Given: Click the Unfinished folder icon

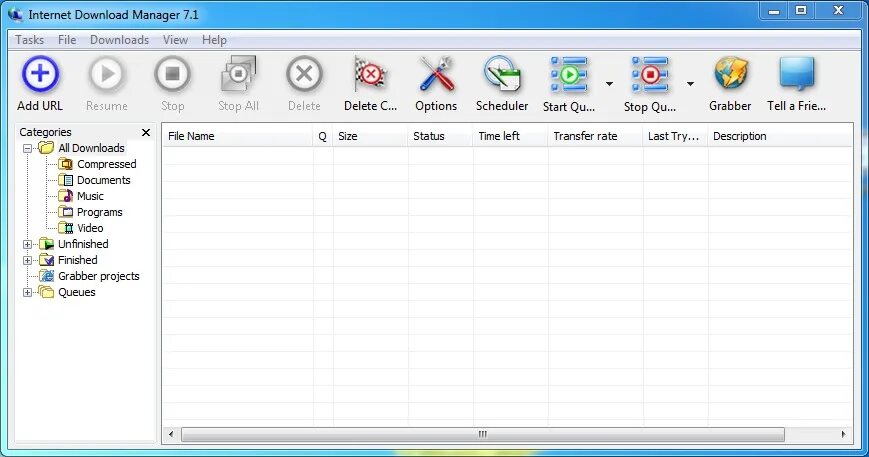Looking at the screenshot, I should 47,244.
